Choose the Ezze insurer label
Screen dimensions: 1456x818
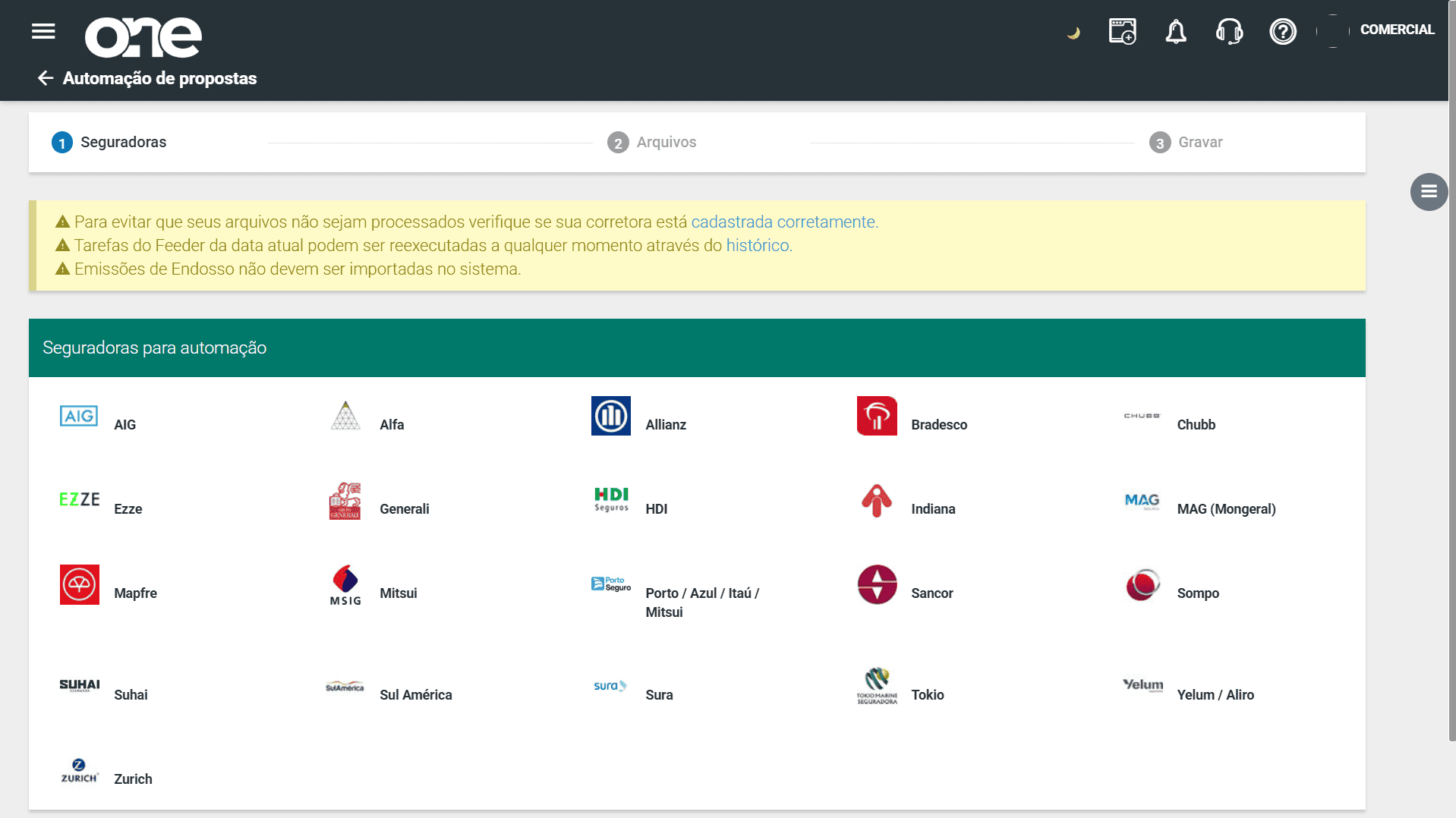[x=128, y=509]
